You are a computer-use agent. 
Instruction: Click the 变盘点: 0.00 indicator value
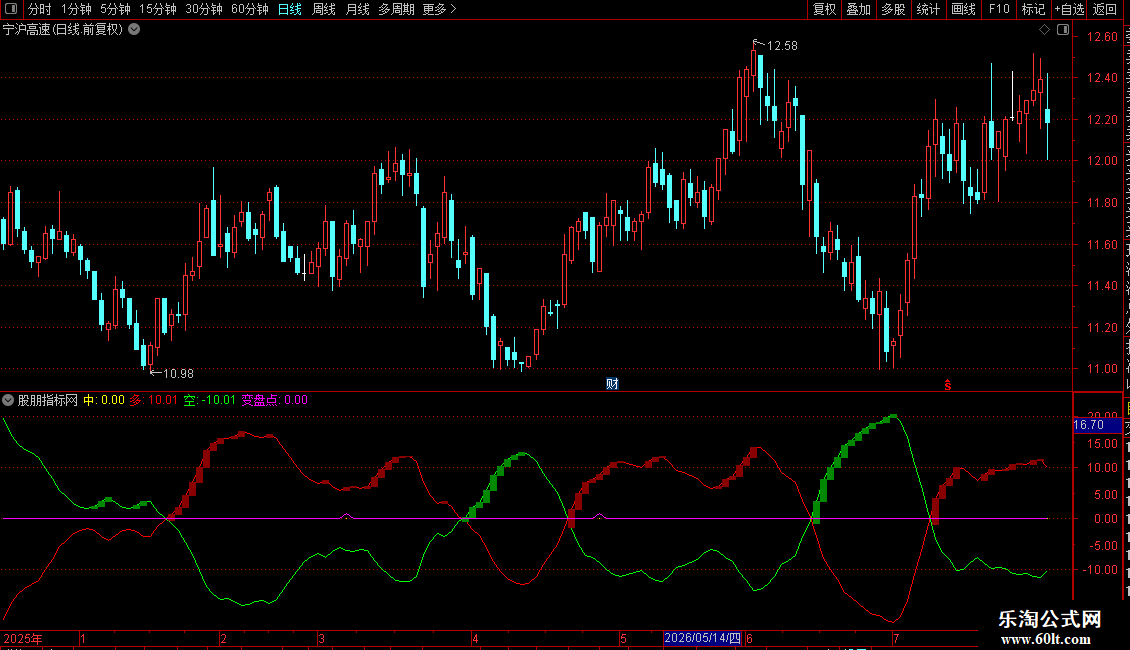[275, 400]
